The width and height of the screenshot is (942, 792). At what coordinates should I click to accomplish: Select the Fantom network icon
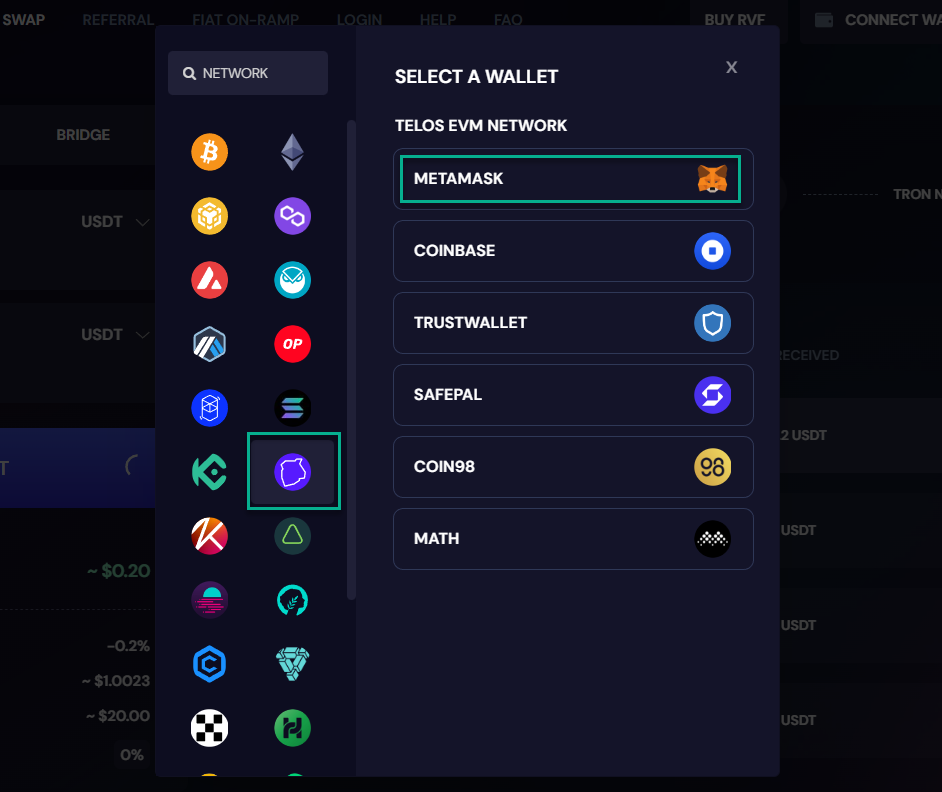(209, 408)
